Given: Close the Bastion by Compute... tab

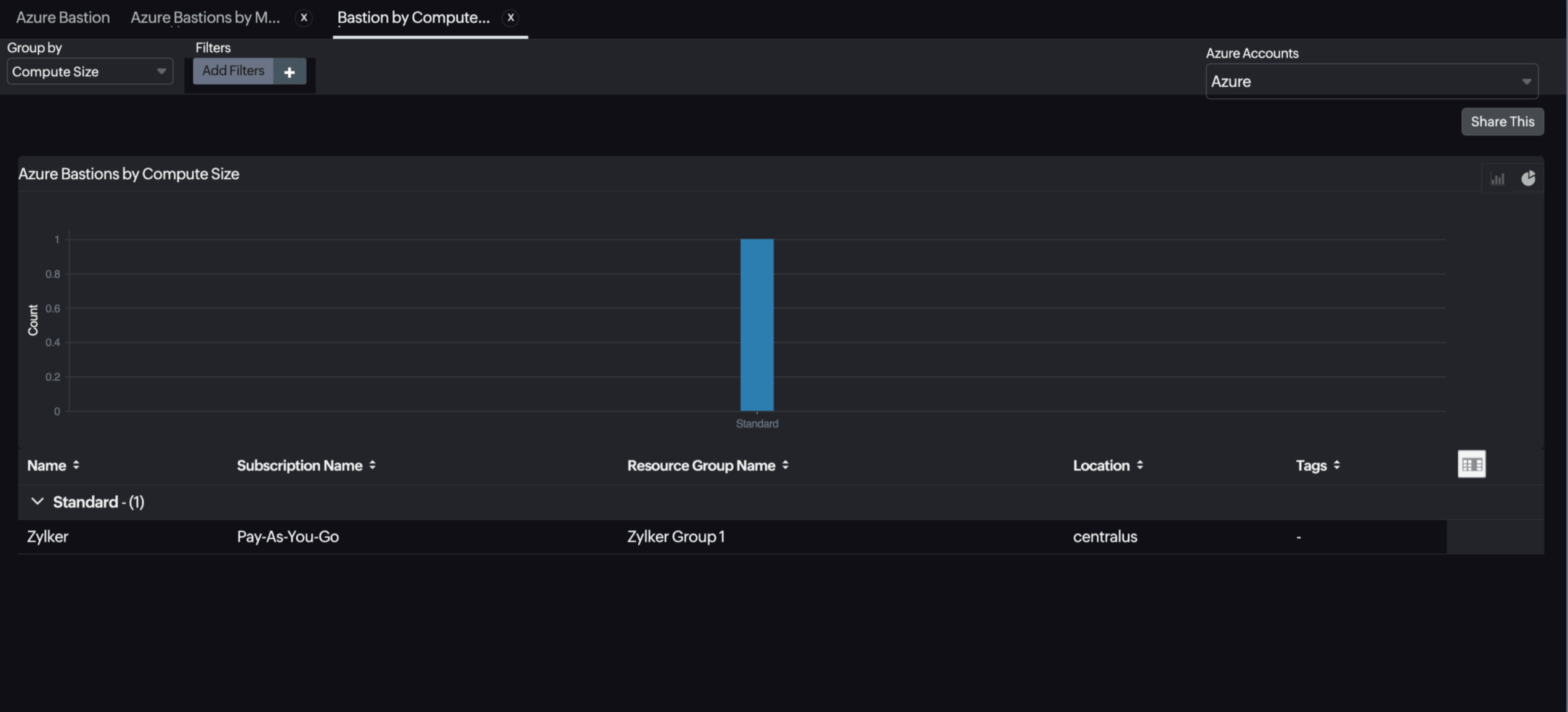Looking at the screenshot, I should click(x=510, y=17).
